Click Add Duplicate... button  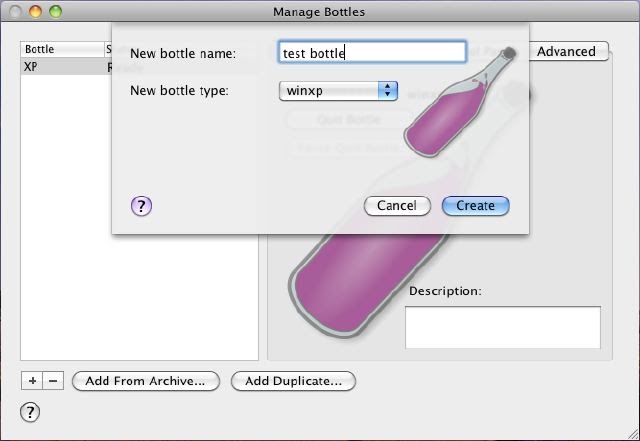[x=293, y=381]
